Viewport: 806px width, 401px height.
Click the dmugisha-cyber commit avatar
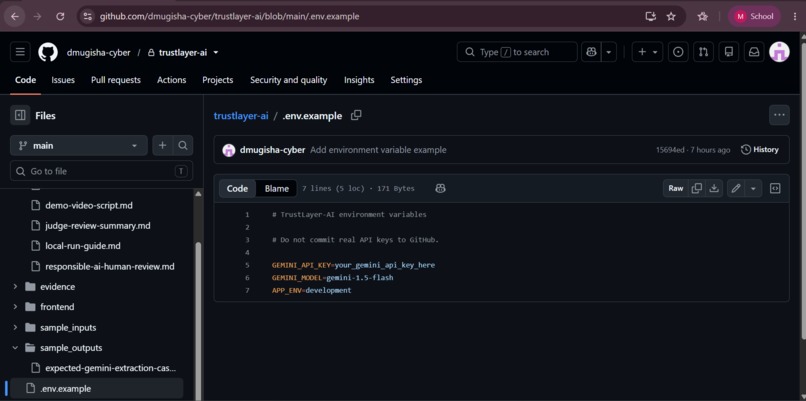229,150
